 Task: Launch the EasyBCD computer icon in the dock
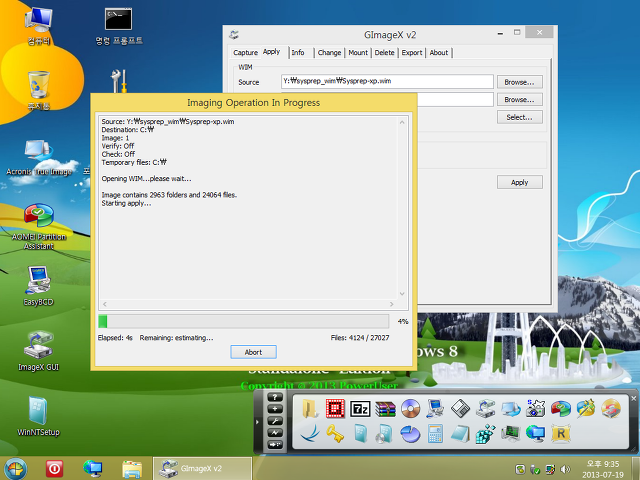pyautogui.click(x=435, y=409)
